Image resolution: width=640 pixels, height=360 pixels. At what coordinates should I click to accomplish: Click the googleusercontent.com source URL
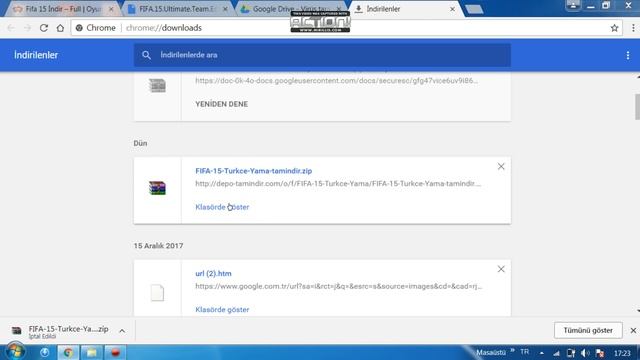(336, 80)
